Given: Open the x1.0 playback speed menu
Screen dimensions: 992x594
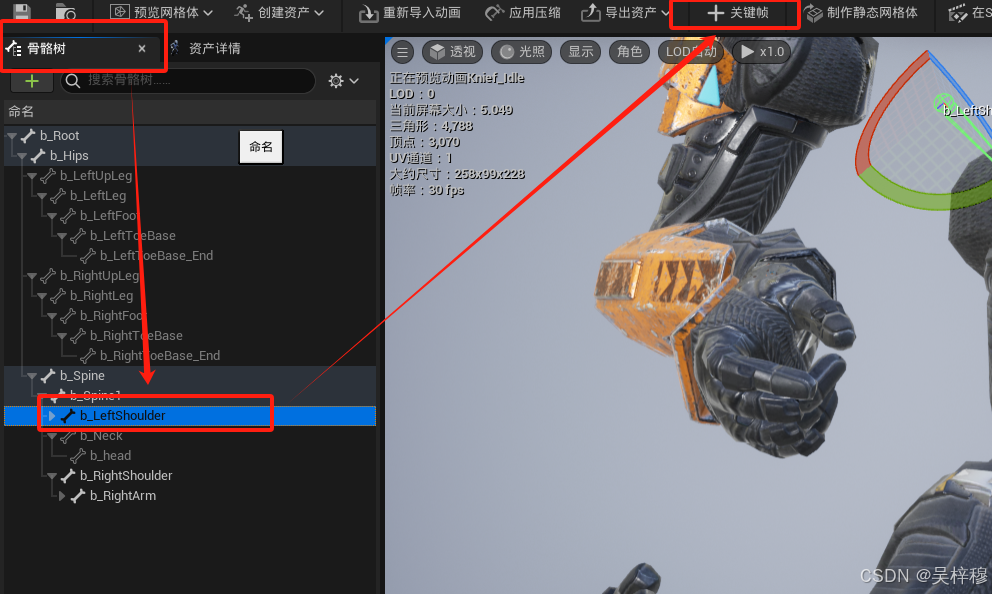Looking at the screenshot, I should click(762, 52).
